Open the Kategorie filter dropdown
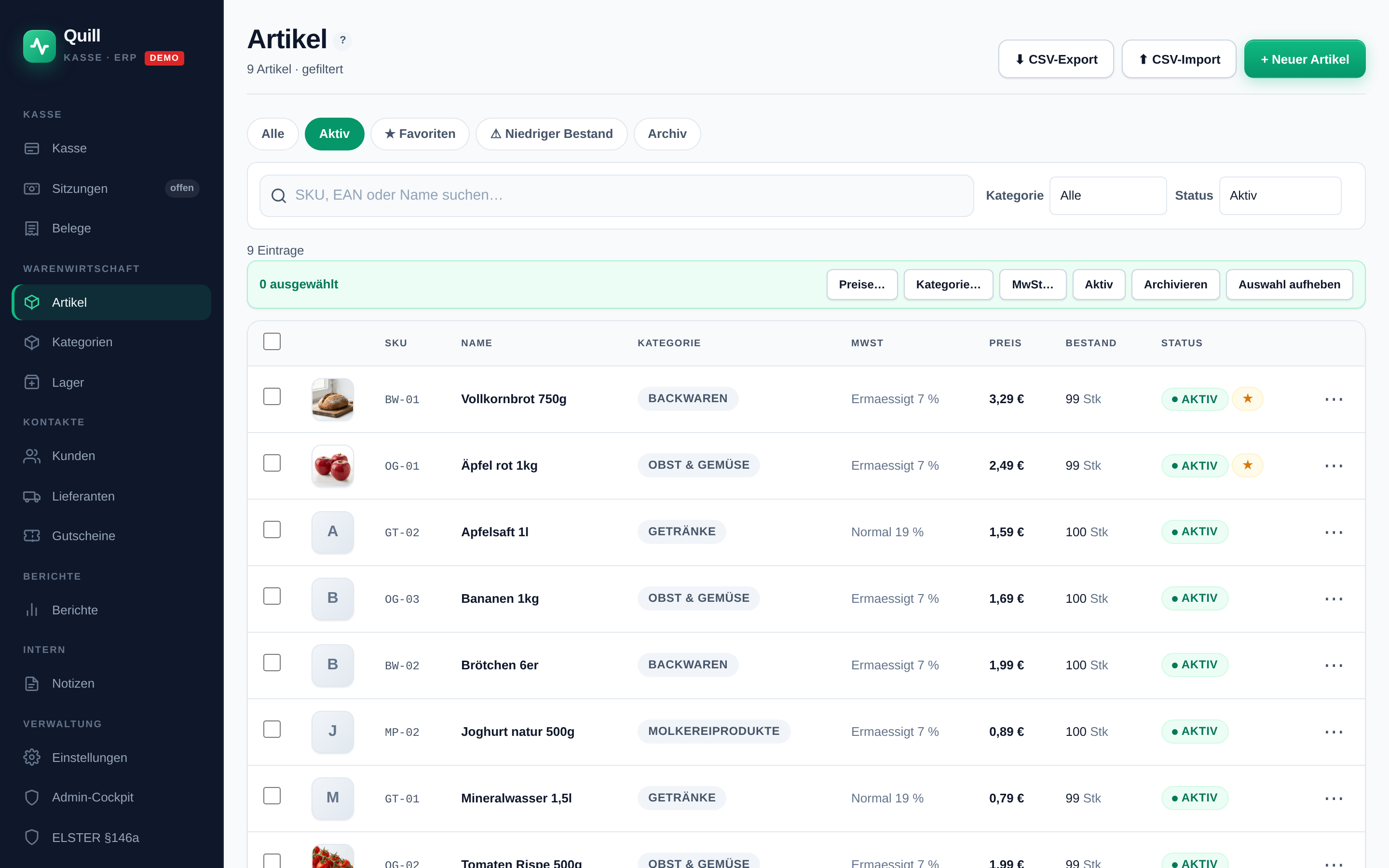Image resolution: width=1389 pixels, height=868 pixels. pyautogui.click(x=1108, y=196)
